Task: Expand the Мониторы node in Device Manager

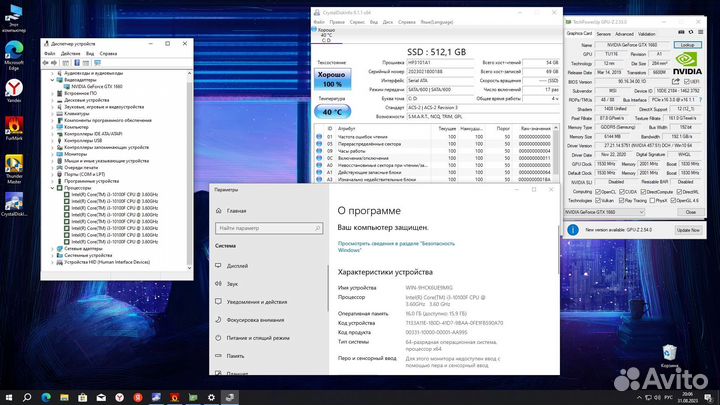Action: tap(52, 154)
